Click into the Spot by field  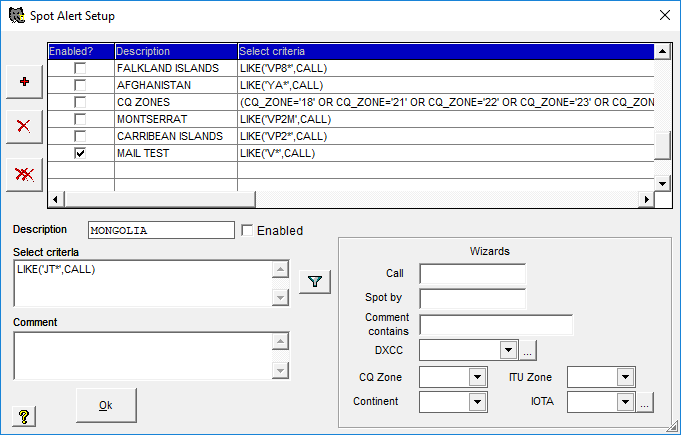click(472, 298)
